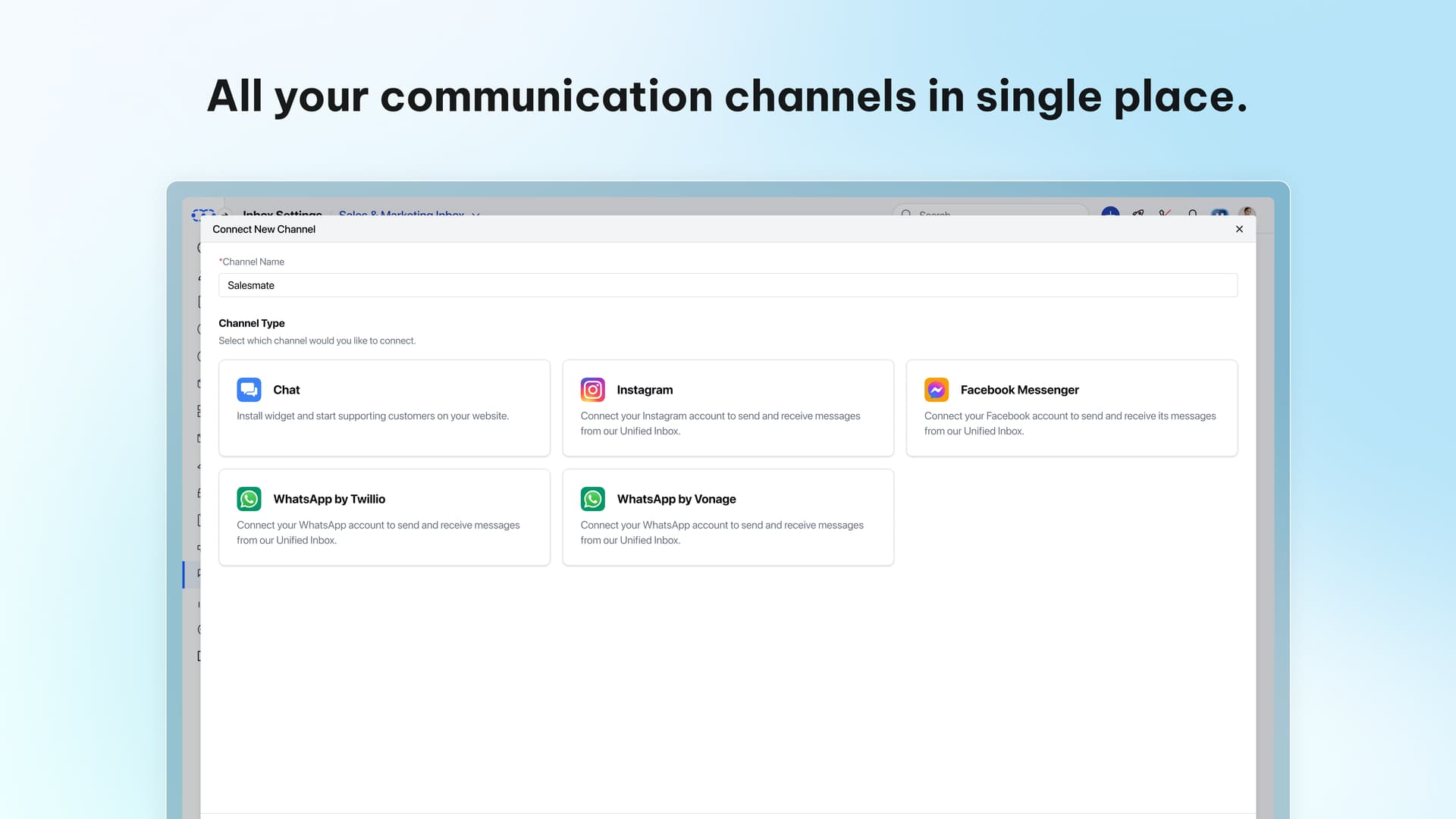The image size is (1456, 819).
Task: Choose the WhatsApp by Vonage title
Action: click(x=676, y=499)
